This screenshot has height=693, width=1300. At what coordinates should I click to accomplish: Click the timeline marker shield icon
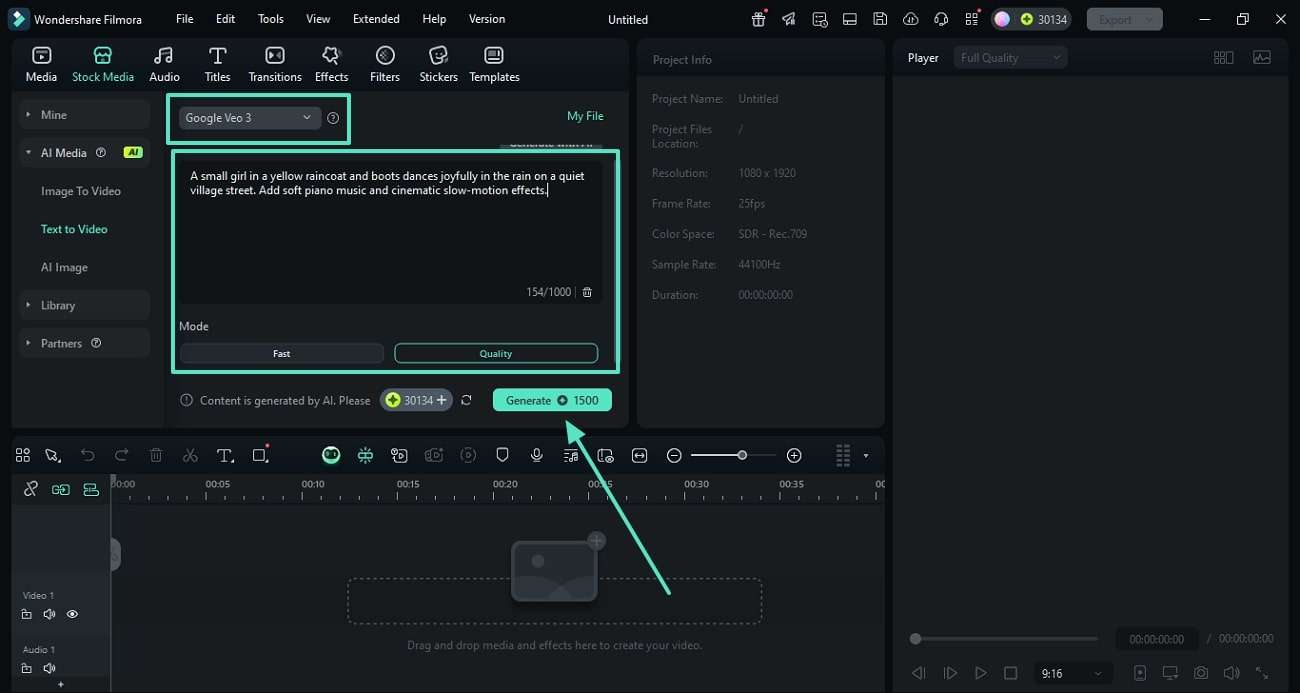tap(503, 456)
